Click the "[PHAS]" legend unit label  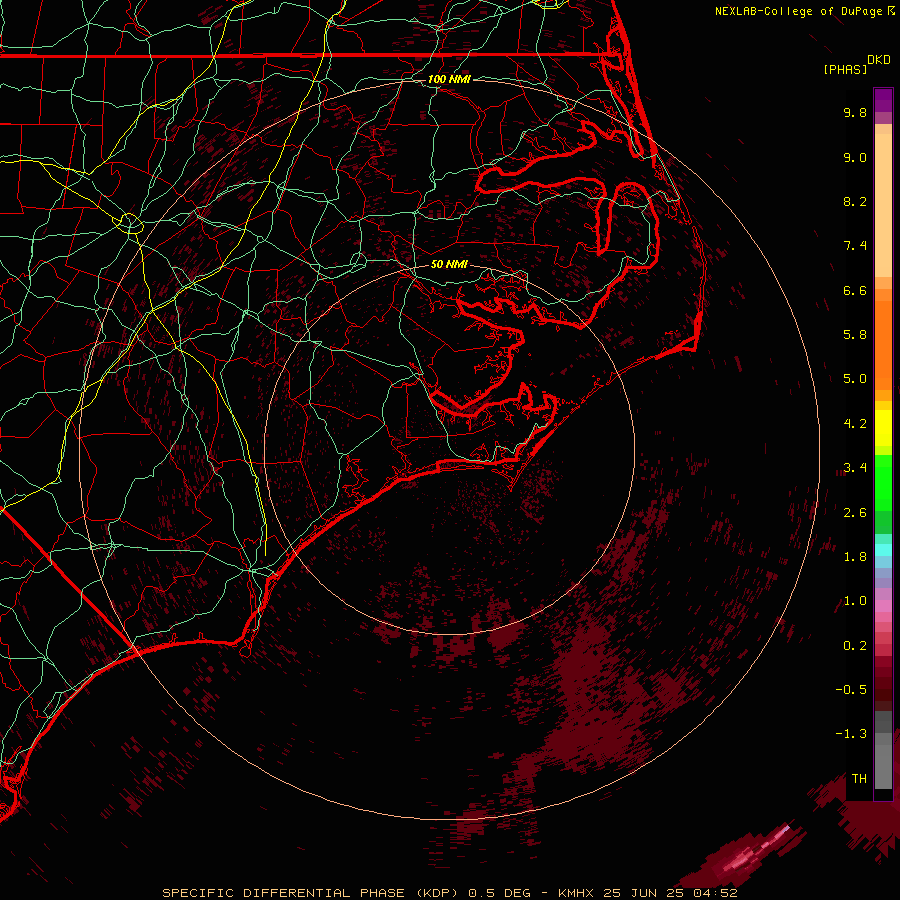pos(845,69)
